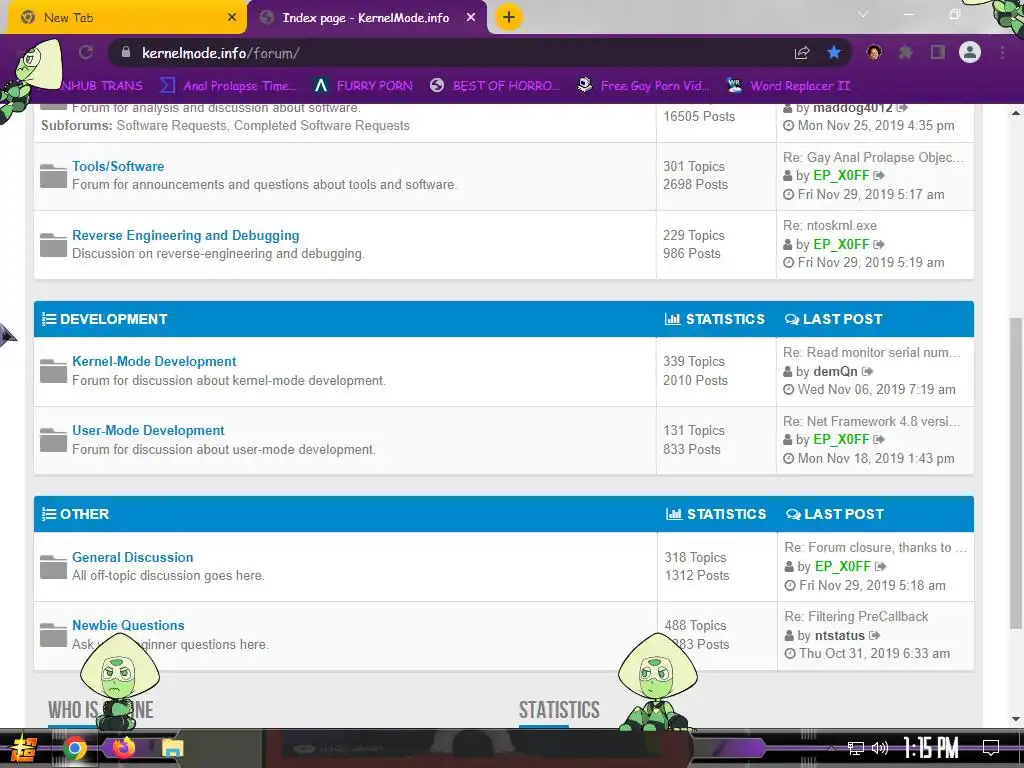Toggle the browser side panel icon
The height and width of the screenshot is (768, 1024).
click(937, 52)
